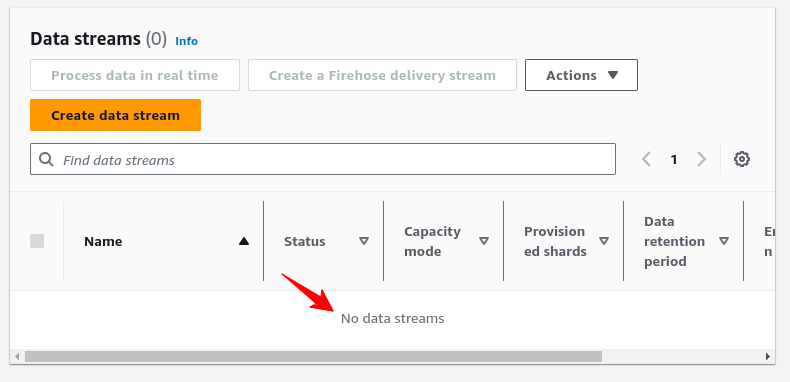This screenshot has height=382, width=790.
Task: Click the horizontal scrollbar thumb
Action: click(x=313, y=357)
